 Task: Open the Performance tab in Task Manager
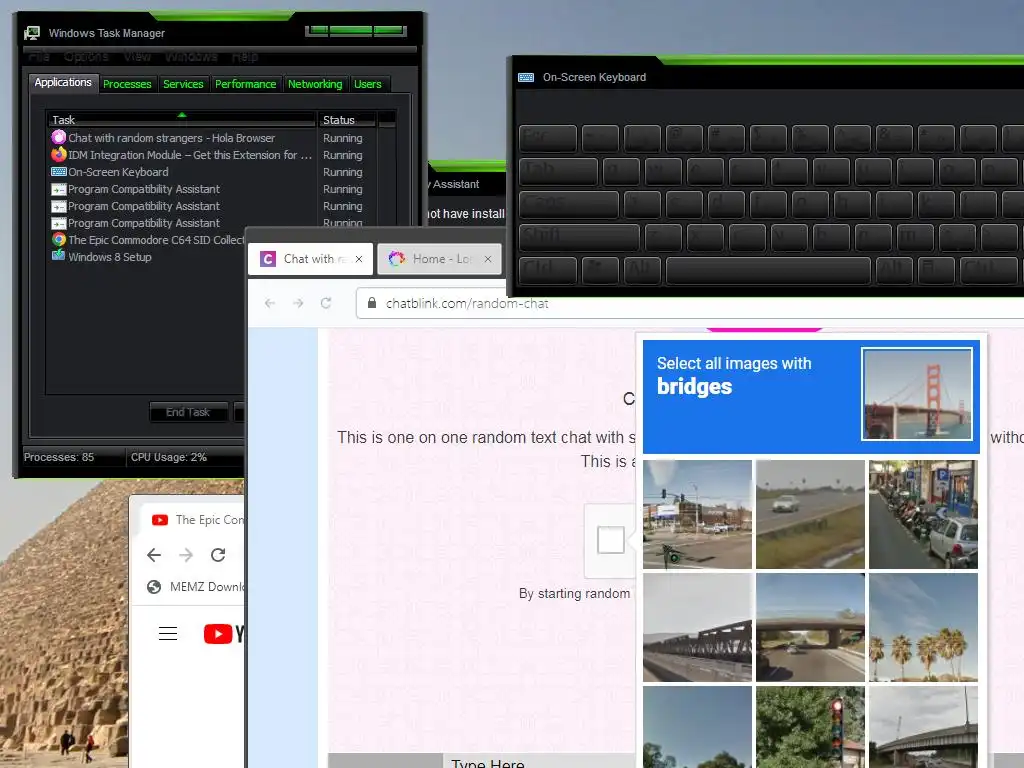(x=246, y=84)
